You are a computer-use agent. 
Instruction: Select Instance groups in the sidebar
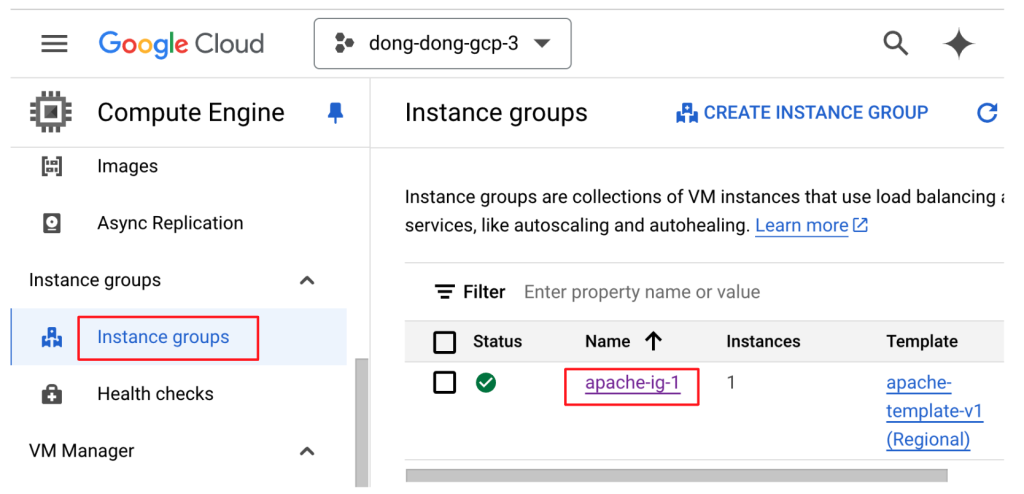coord(163,337)
